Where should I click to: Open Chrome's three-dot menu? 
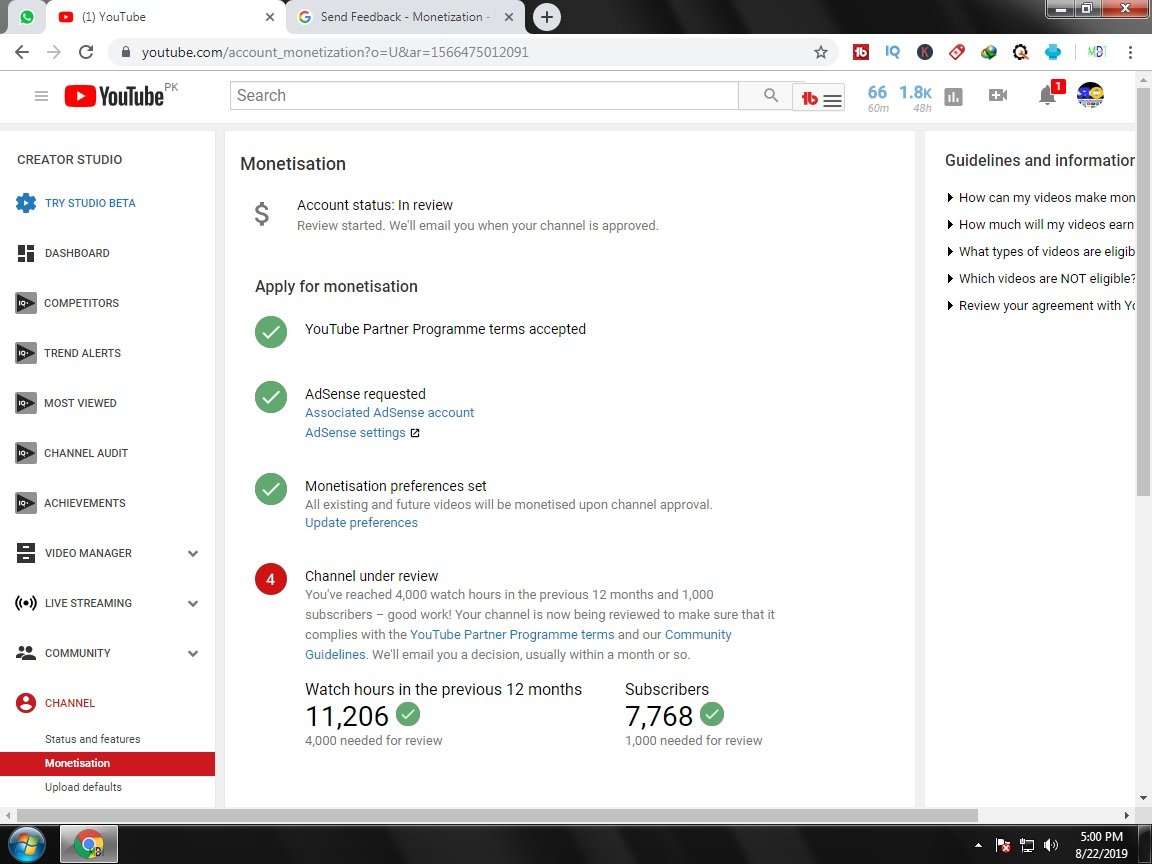pyautogui.click(x=1130, y=52)
